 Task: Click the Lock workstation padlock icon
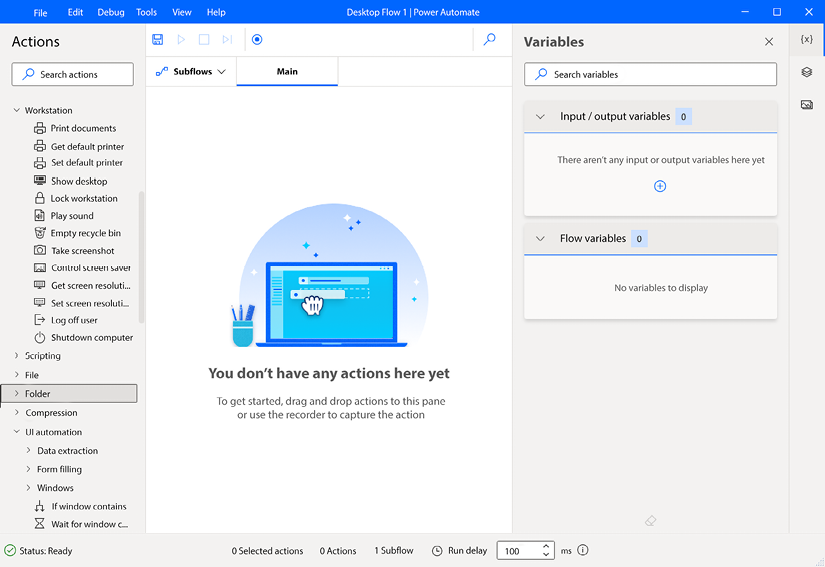(x=39, y=198)
